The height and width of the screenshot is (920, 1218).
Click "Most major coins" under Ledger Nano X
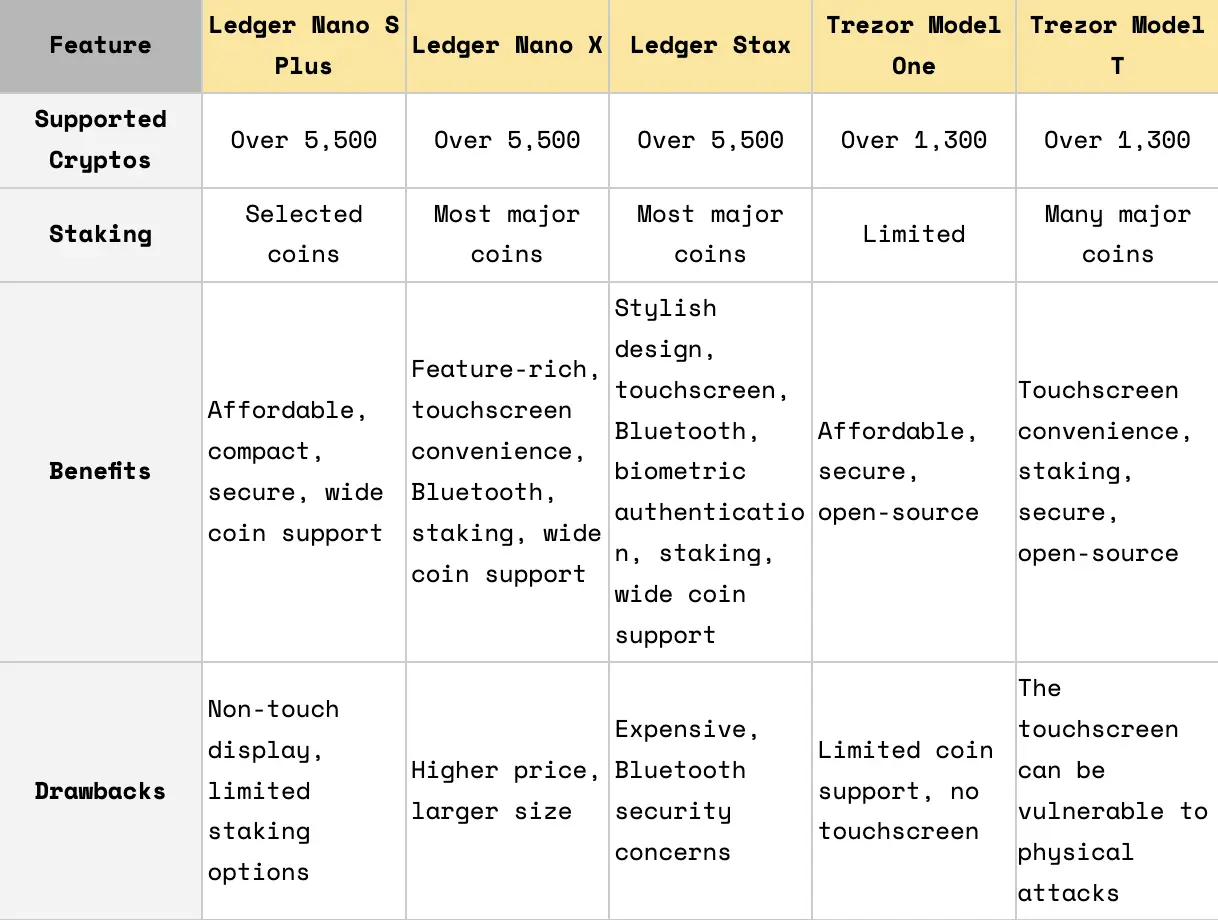507,234
